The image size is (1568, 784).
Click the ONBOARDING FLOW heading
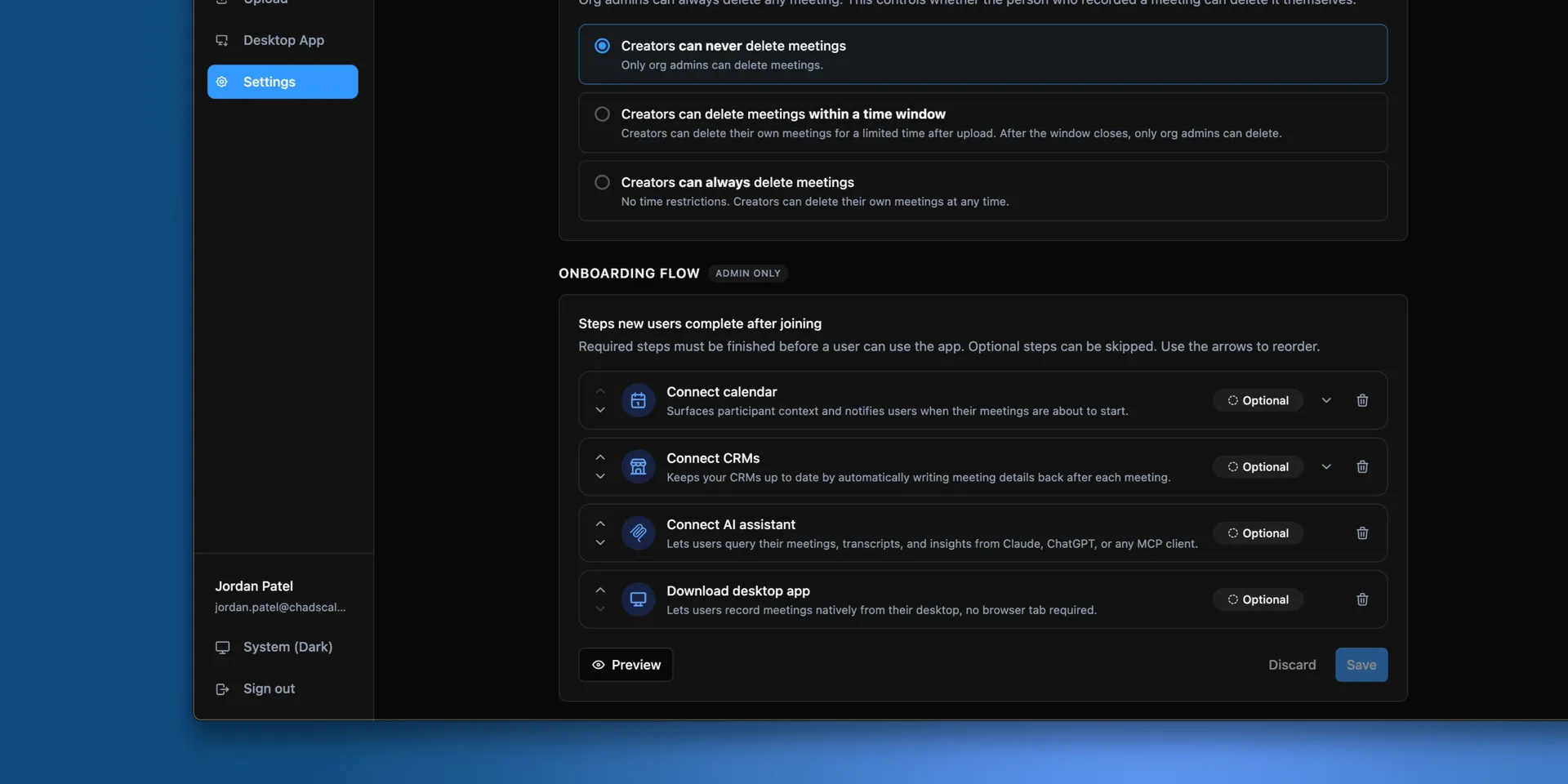(629, 274)
